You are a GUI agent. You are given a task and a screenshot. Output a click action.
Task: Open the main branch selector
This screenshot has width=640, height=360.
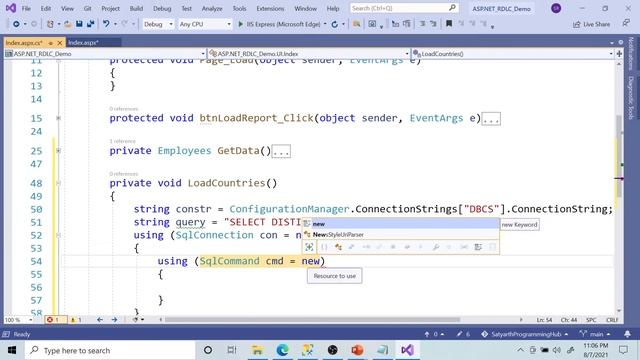click(x=595, y=334)
